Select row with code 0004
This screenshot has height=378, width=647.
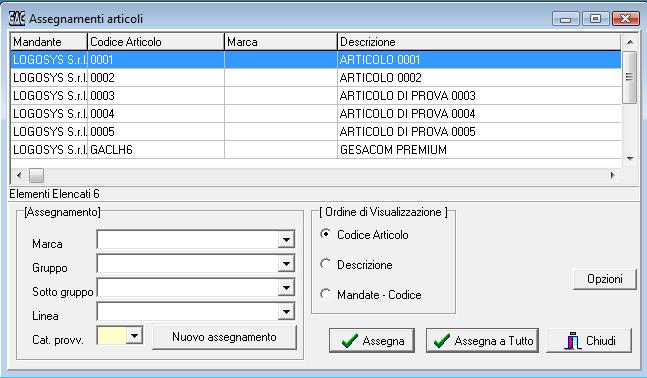point(316,113)
